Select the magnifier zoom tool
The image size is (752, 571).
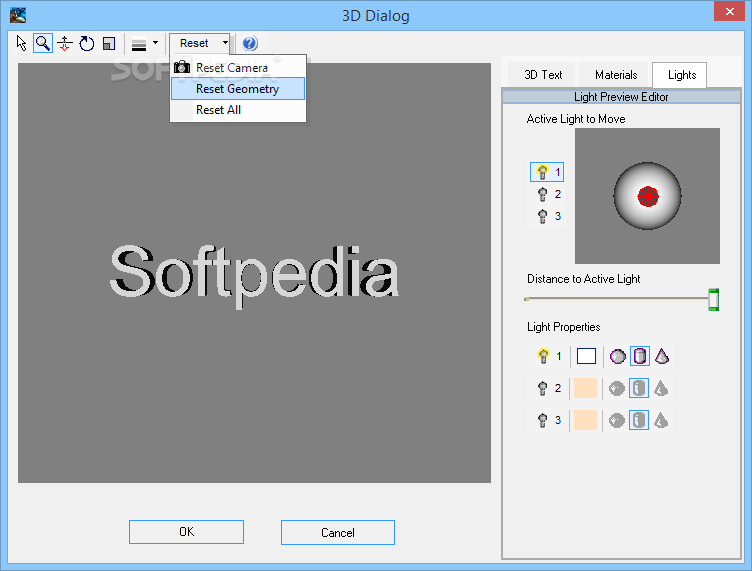(x=43, y=43)
